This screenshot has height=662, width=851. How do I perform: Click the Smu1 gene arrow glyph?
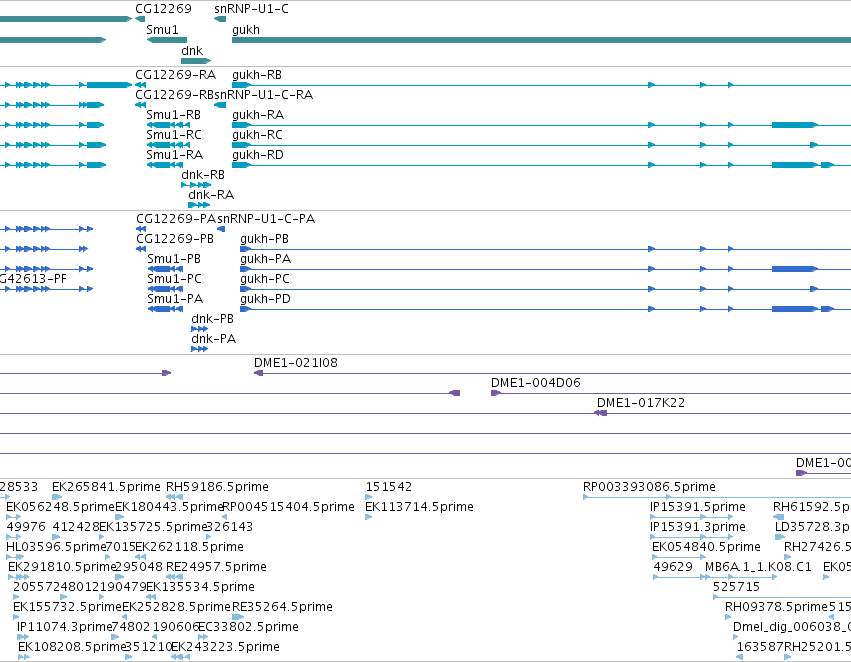click(167, 40)
